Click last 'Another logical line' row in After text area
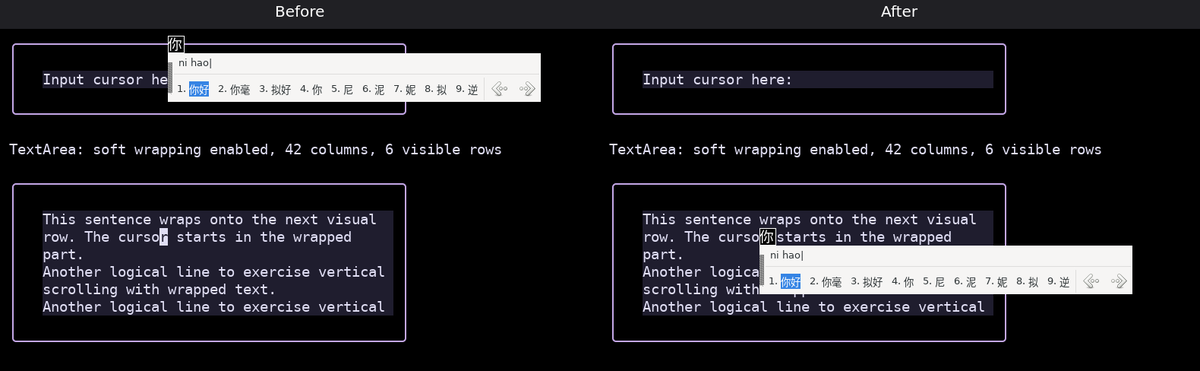The height and width of the screenshot is (371, 1200). (x=813, y=307)
